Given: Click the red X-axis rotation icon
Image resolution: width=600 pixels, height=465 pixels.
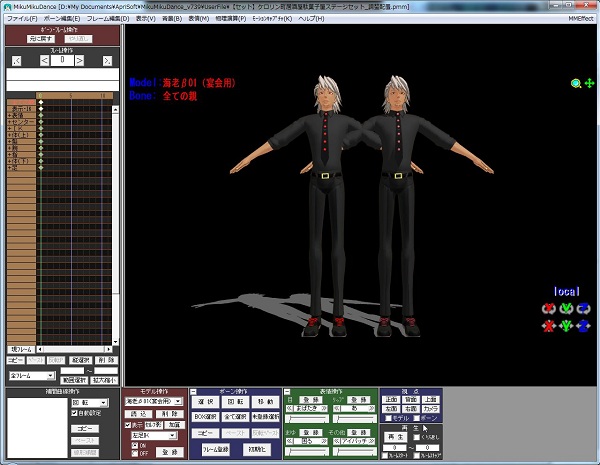Looking at the screenshot, I should tap(548, 308).
